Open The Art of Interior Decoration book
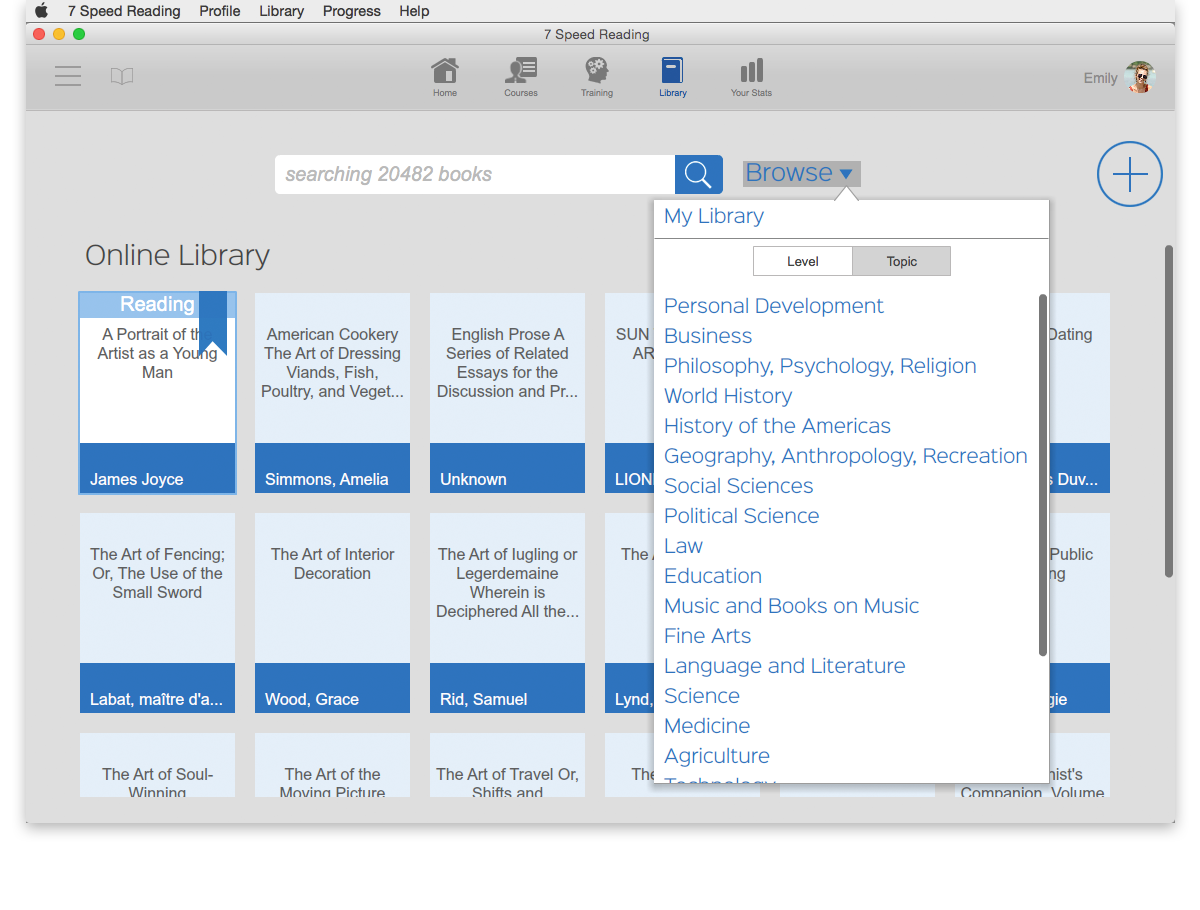This screenshot has height=910, width=1200. coord(333,612)
